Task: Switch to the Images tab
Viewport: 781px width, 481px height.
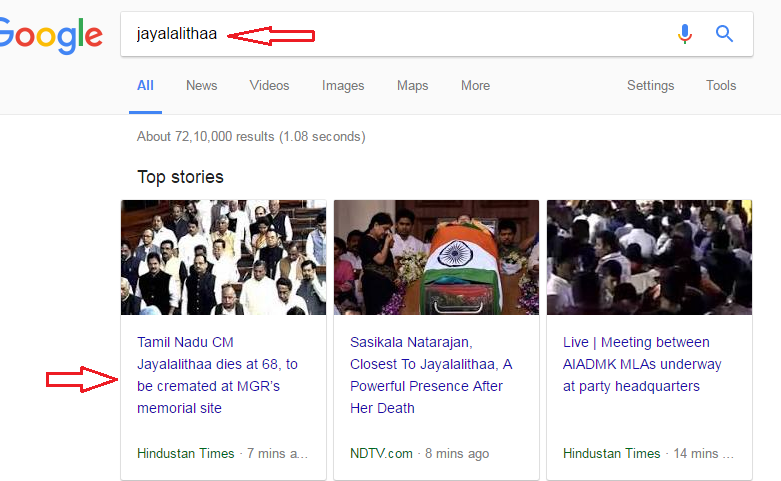Action: click(343, 86)
